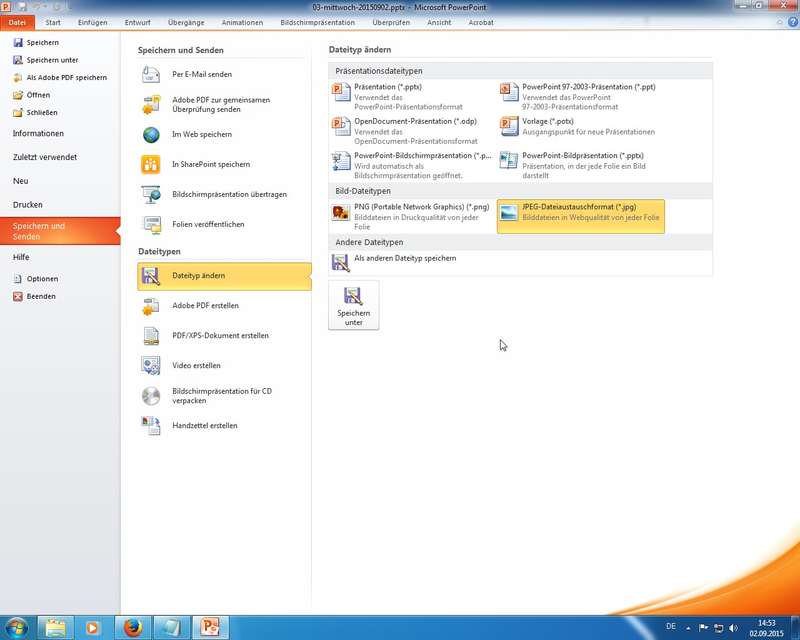Screen dimensions: 800x640
Task: Click the PDF/XPS-Dokument erstellen icon
Action: tap(151, 336)
